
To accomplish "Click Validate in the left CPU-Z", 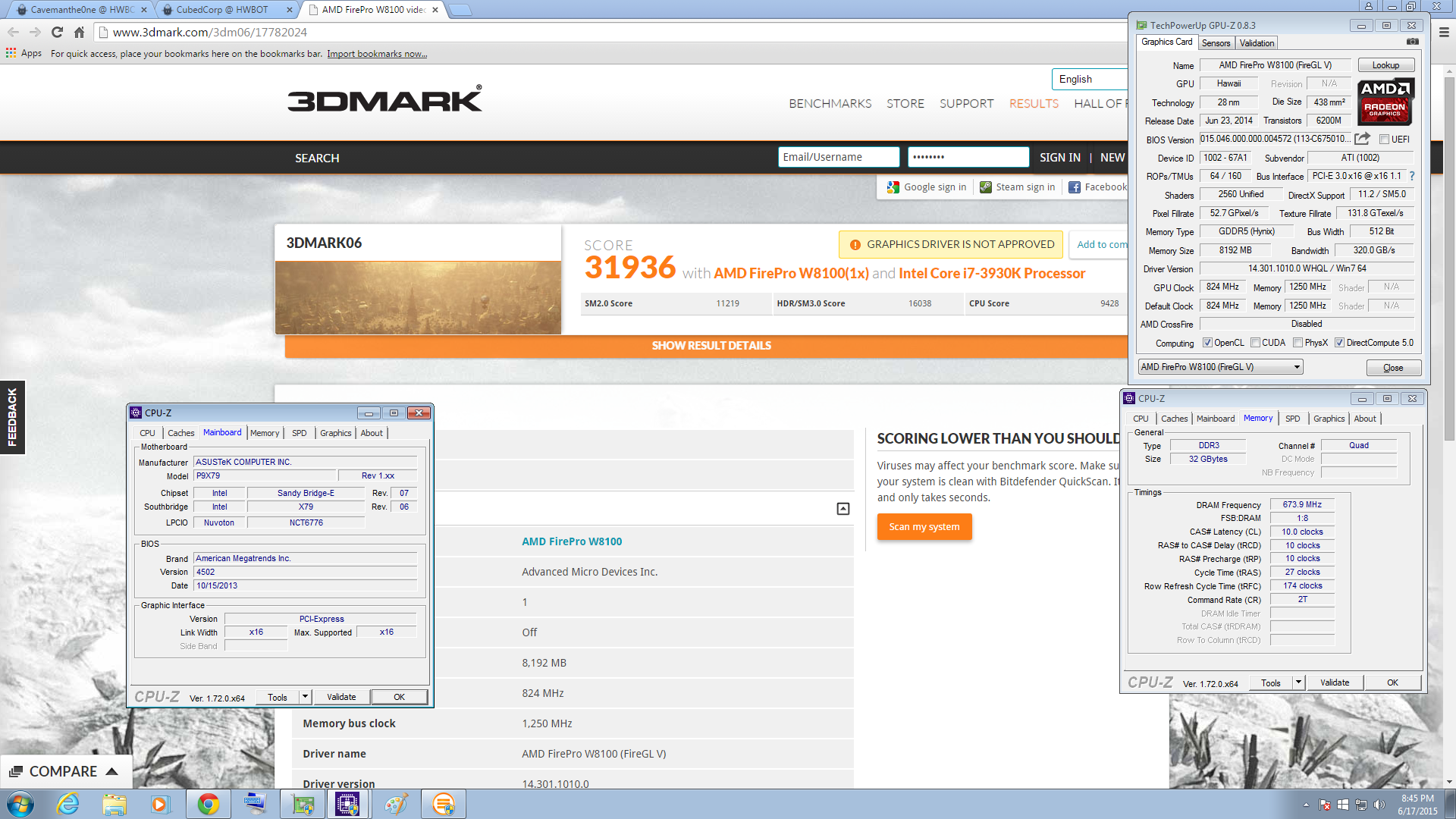I will tap(341, 697).
